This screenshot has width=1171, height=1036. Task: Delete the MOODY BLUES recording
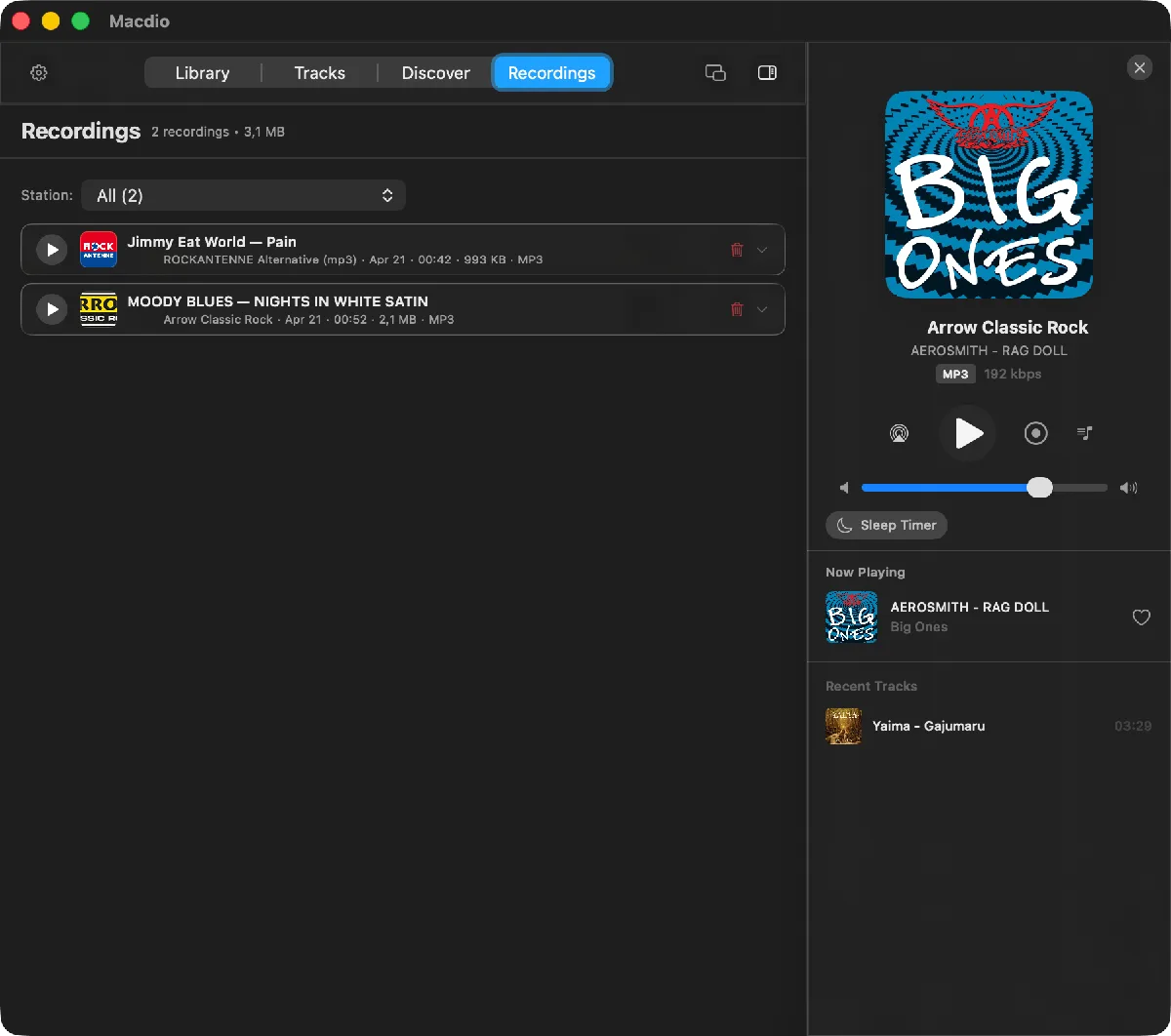(x=737, y=309)
